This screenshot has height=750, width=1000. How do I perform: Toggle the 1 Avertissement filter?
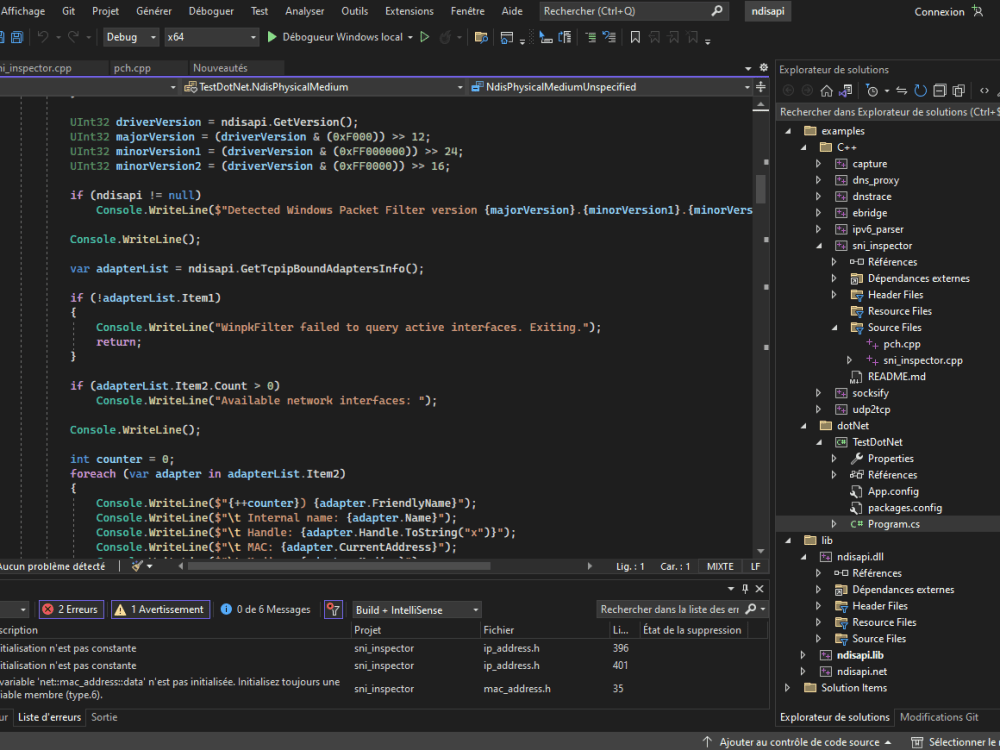pos(160,609)
